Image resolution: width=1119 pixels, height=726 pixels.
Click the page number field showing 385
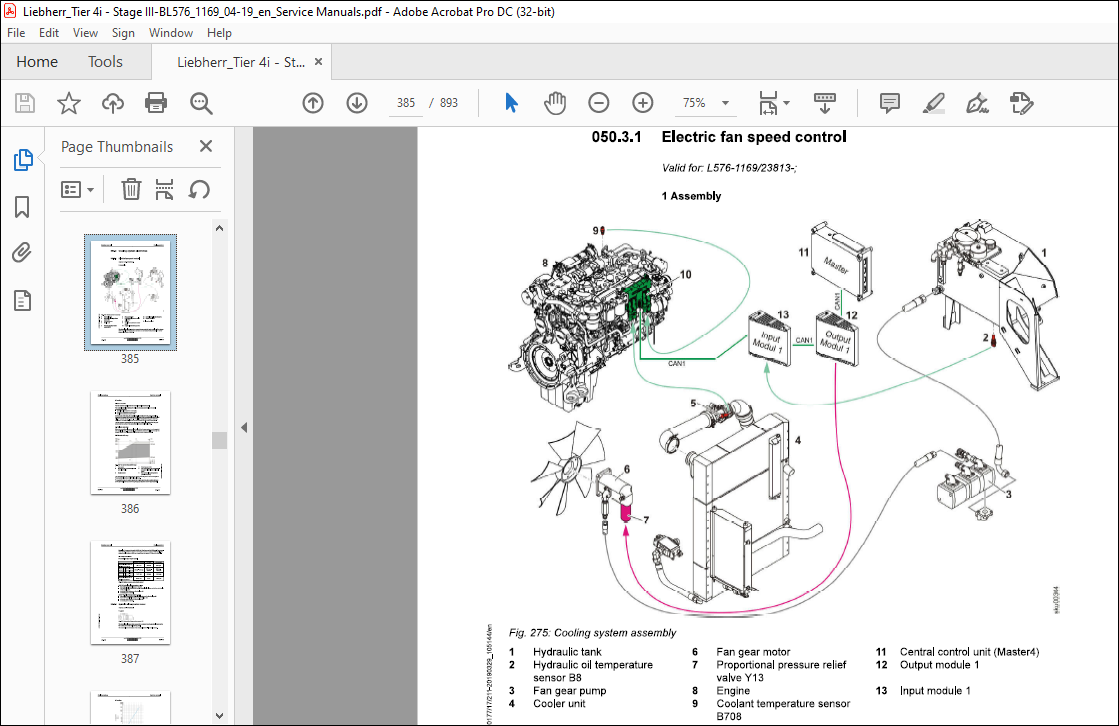pos(406,103)
